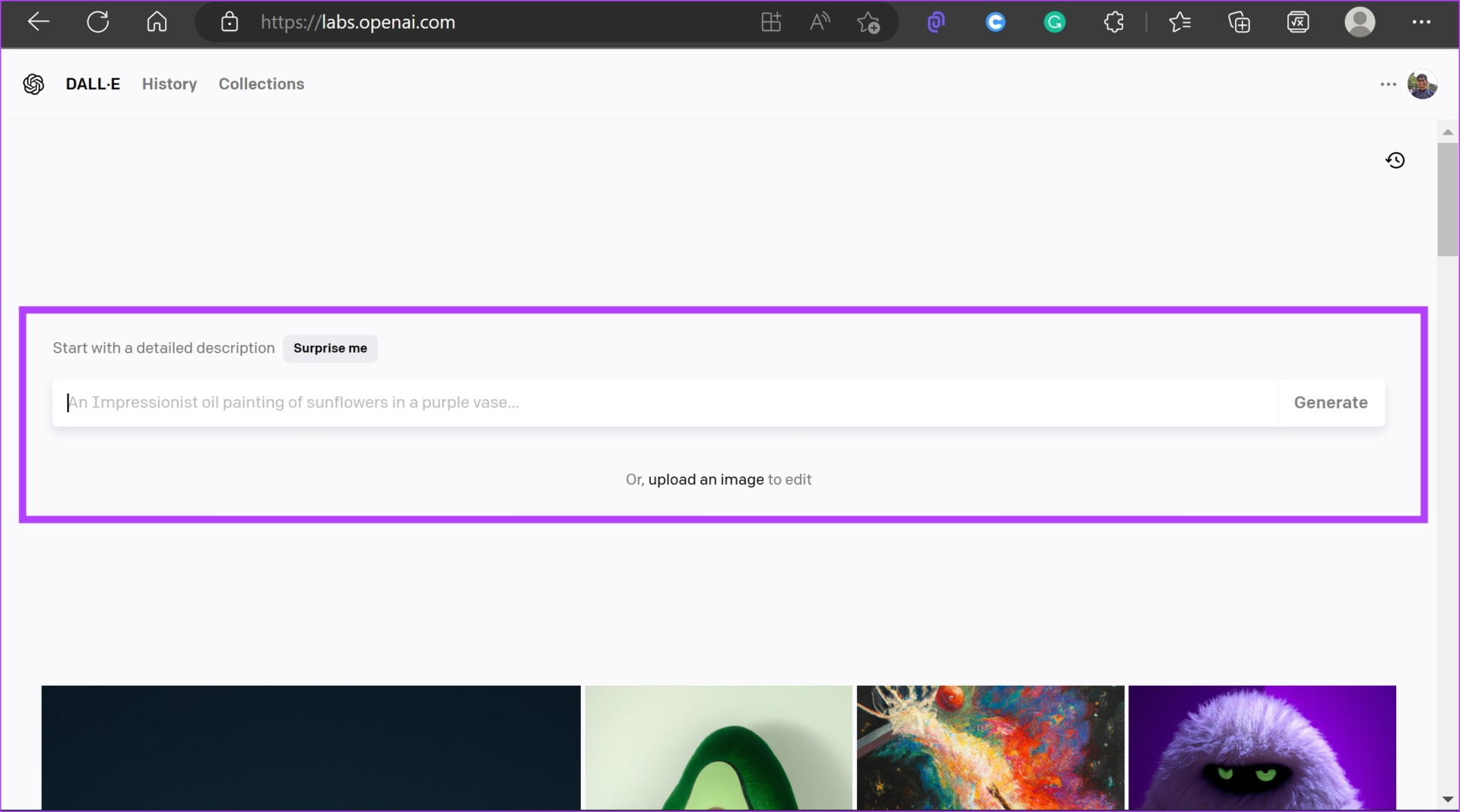This screenshot has height=812, width=1460.
Task: Open browser Settings and more menu
Action: [x=1421, y=23]
